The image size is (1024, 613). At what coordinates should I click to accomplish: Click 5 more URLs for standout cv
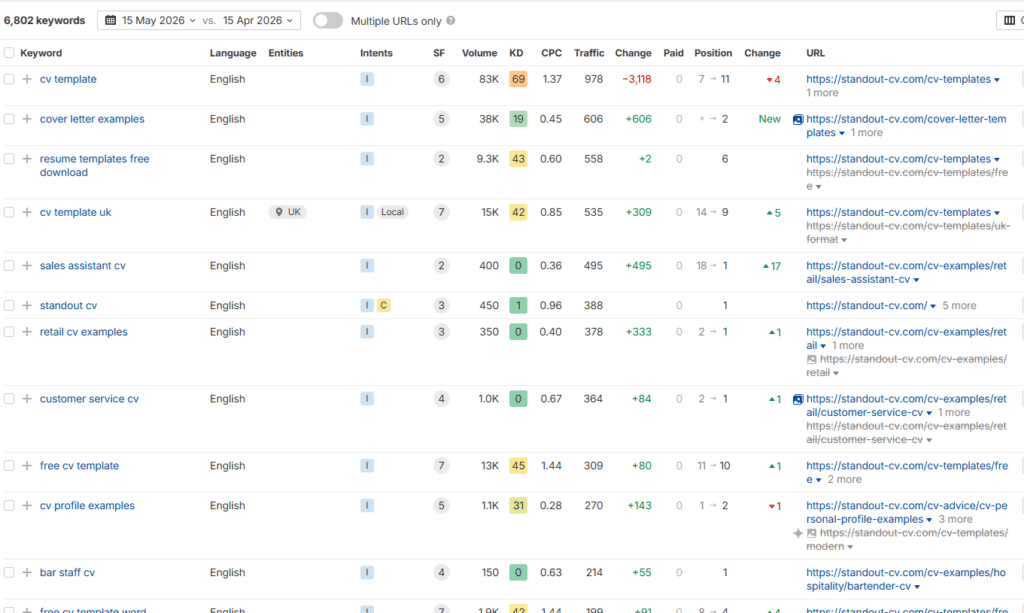pyautogui.click(x=959, y=306)
